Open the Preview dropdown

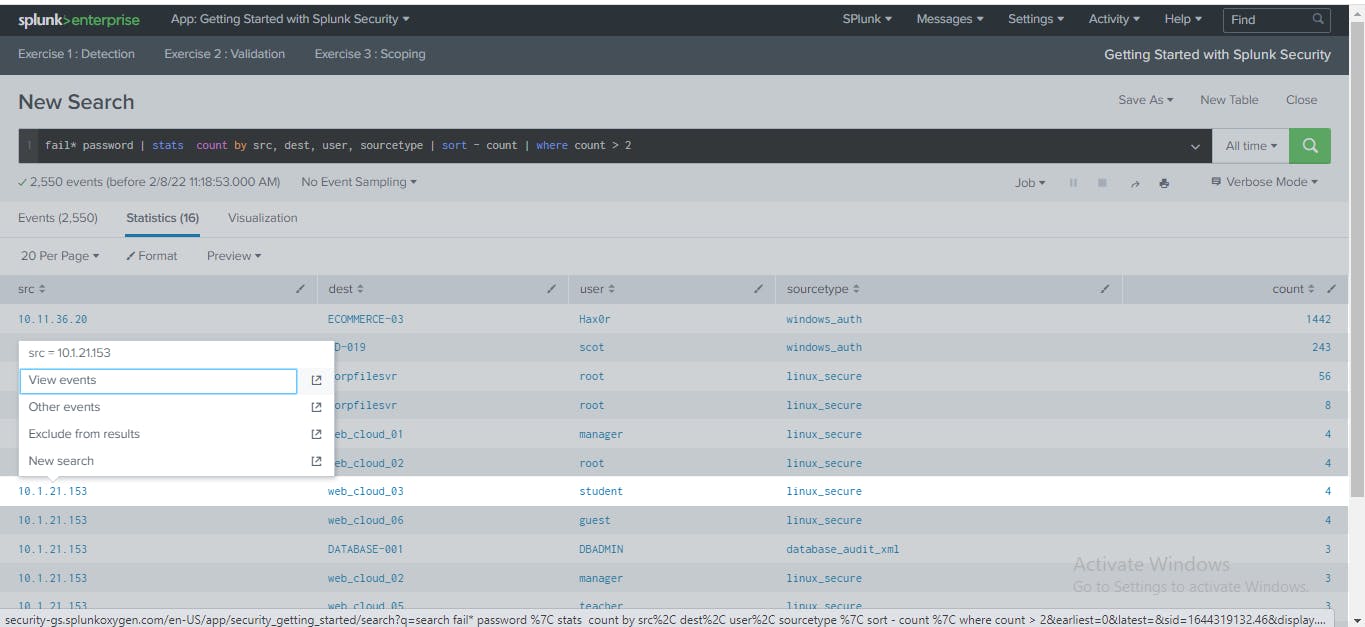[234, 256]
